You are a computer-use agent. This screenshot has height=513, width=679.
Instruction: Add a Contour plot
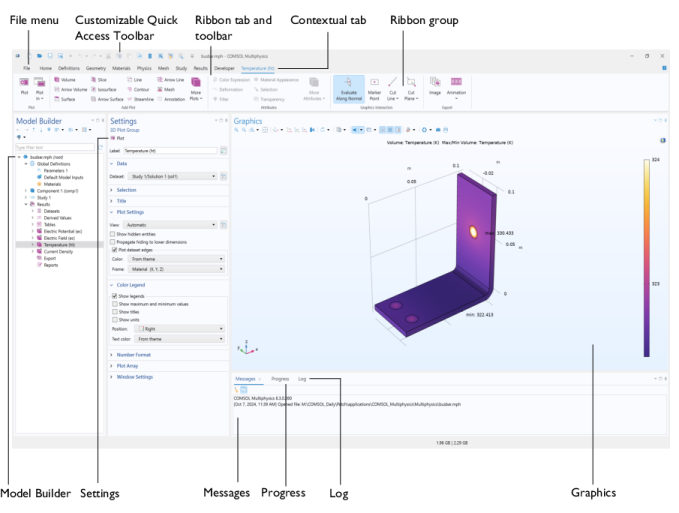pos(139,89)
